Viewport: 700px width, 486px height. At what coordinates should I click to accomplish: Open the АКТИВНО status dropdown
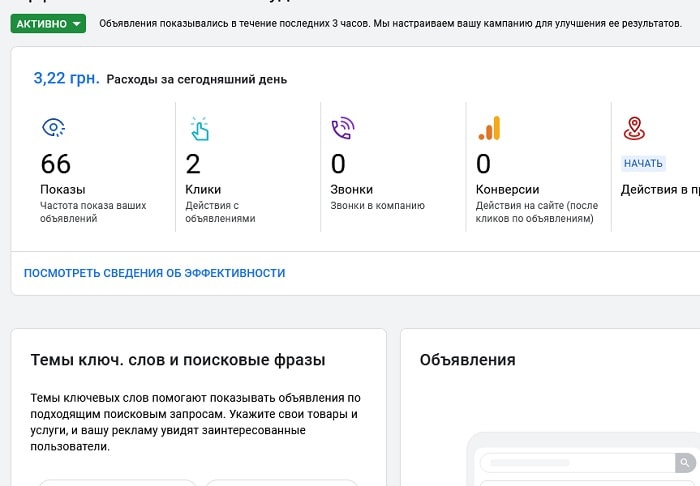pyautogui.click(x=48, y=23)
